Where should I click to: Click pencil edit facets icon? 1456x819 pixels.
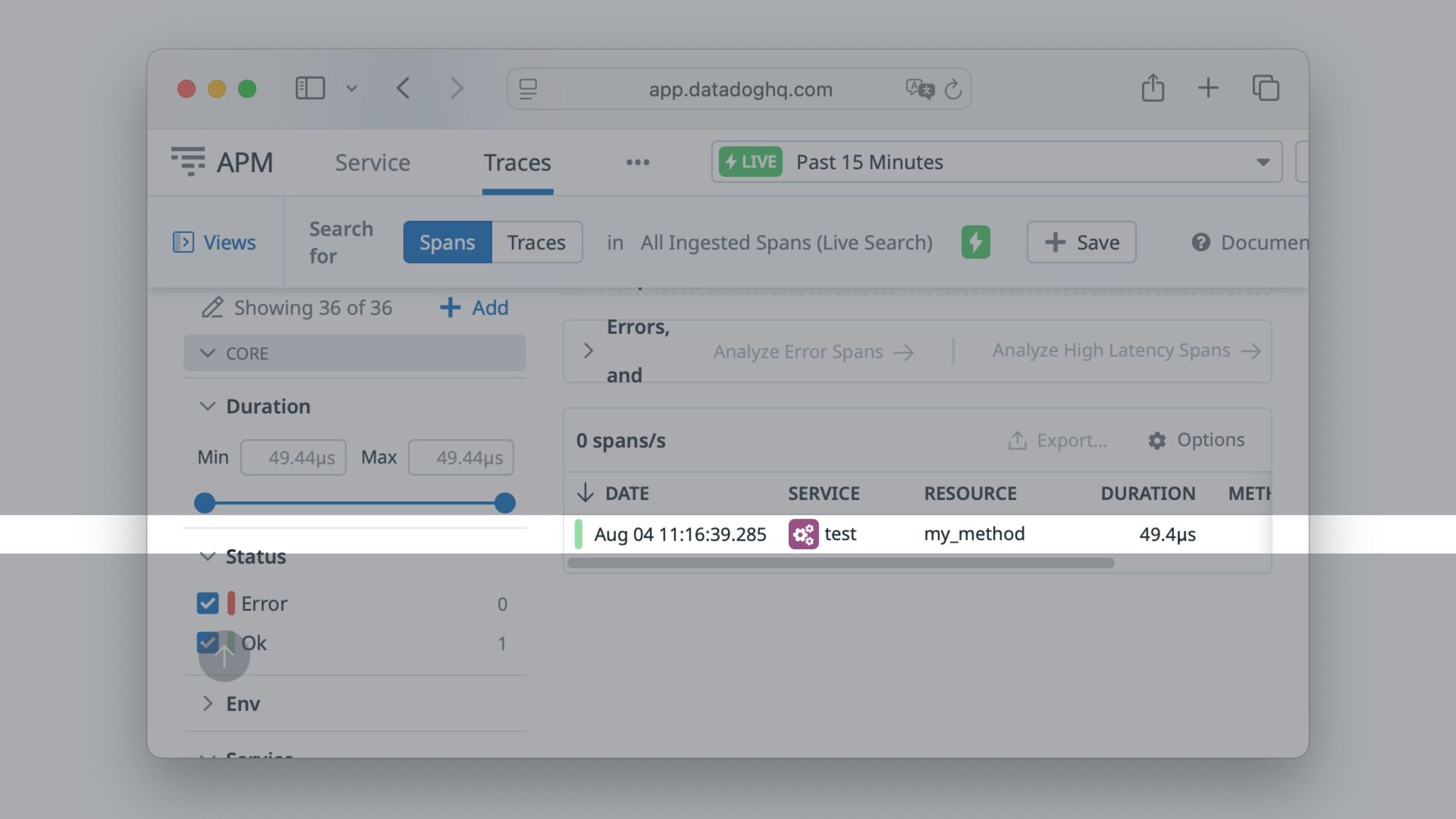[212, 308]
